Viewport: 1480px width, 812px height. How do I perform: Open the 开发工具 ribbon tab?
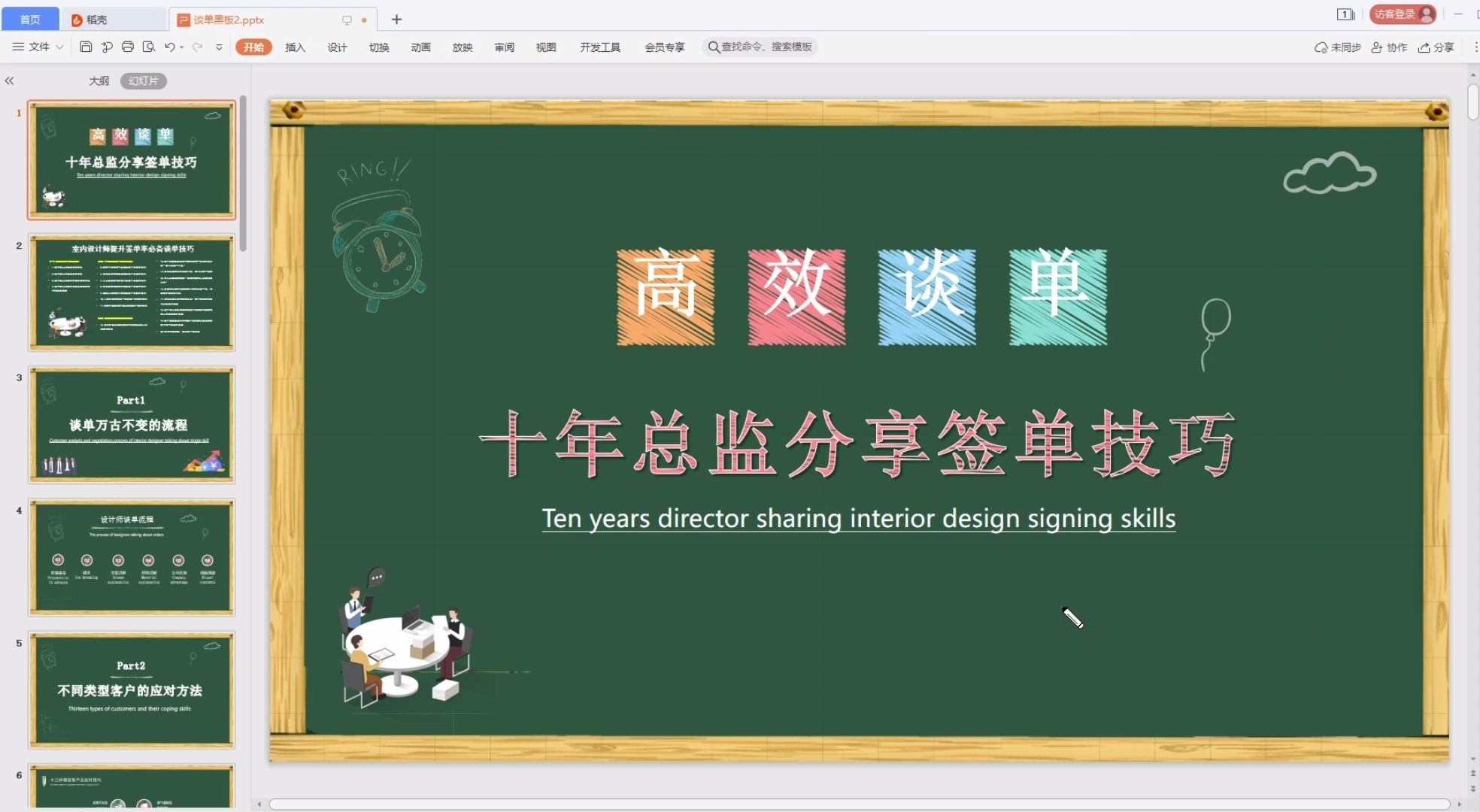point(600,47)
